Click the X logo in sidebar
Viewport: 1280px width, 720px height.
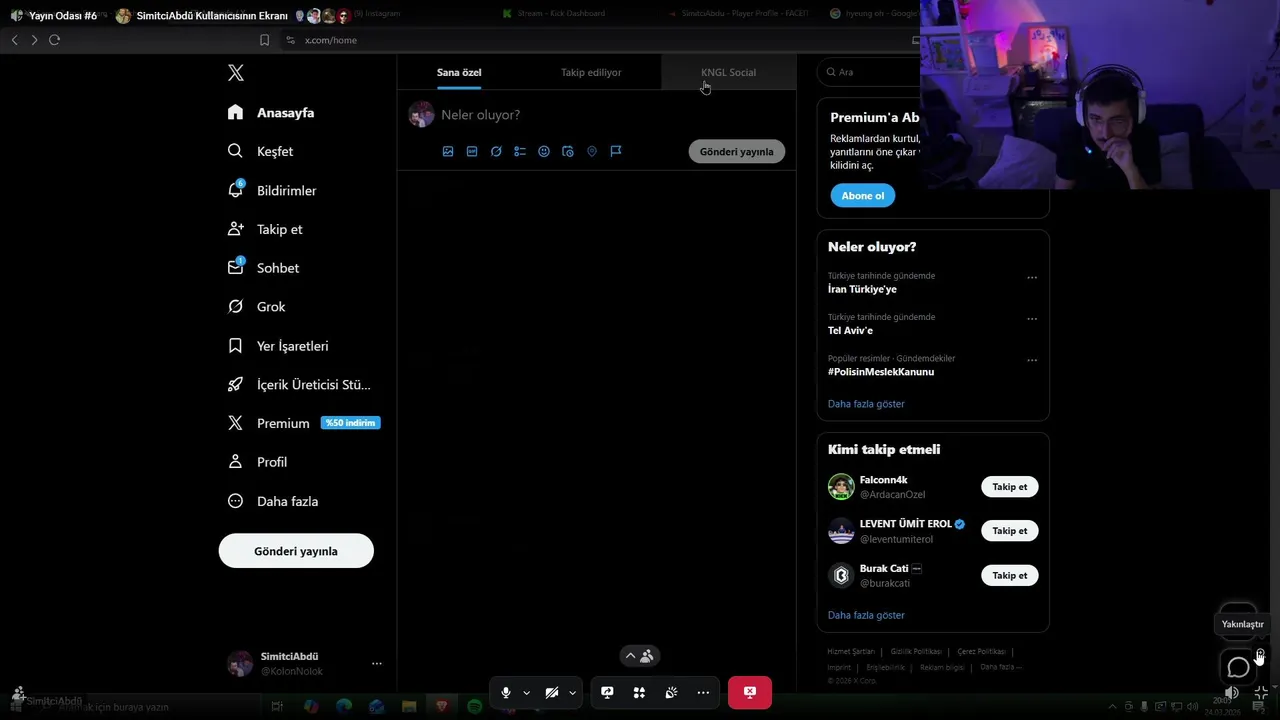(235, 72)
